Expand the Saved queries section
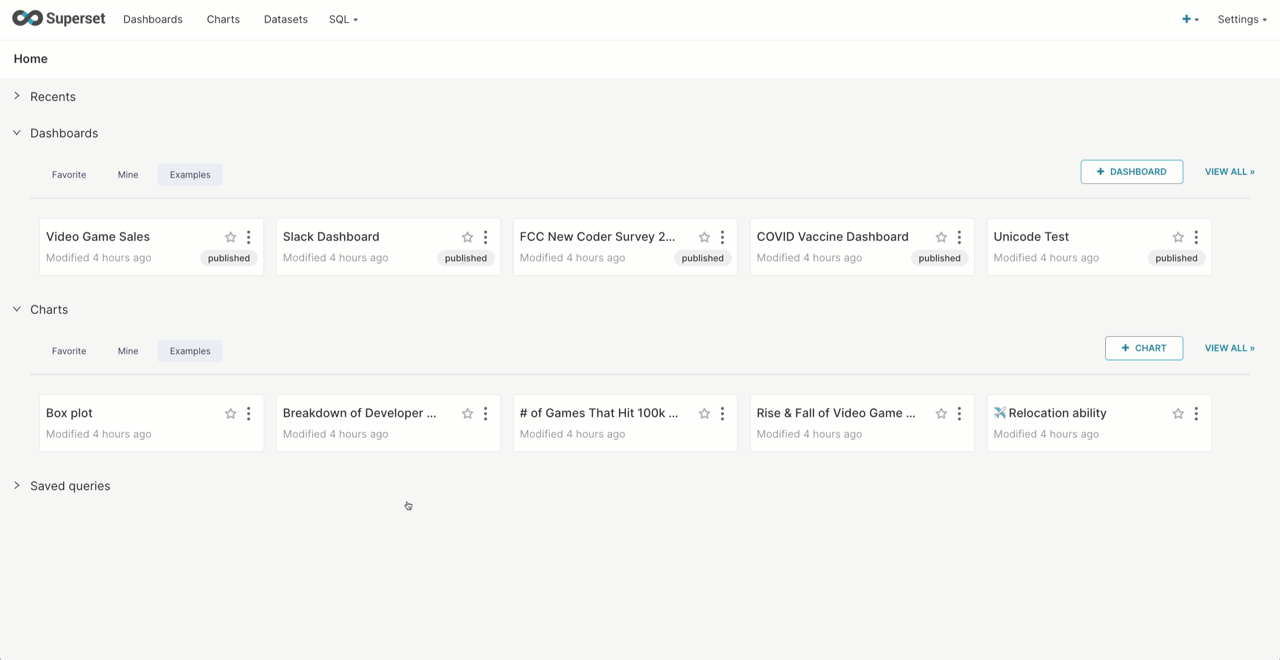This screenshot has width=1280, height=660. coord(69,486)
